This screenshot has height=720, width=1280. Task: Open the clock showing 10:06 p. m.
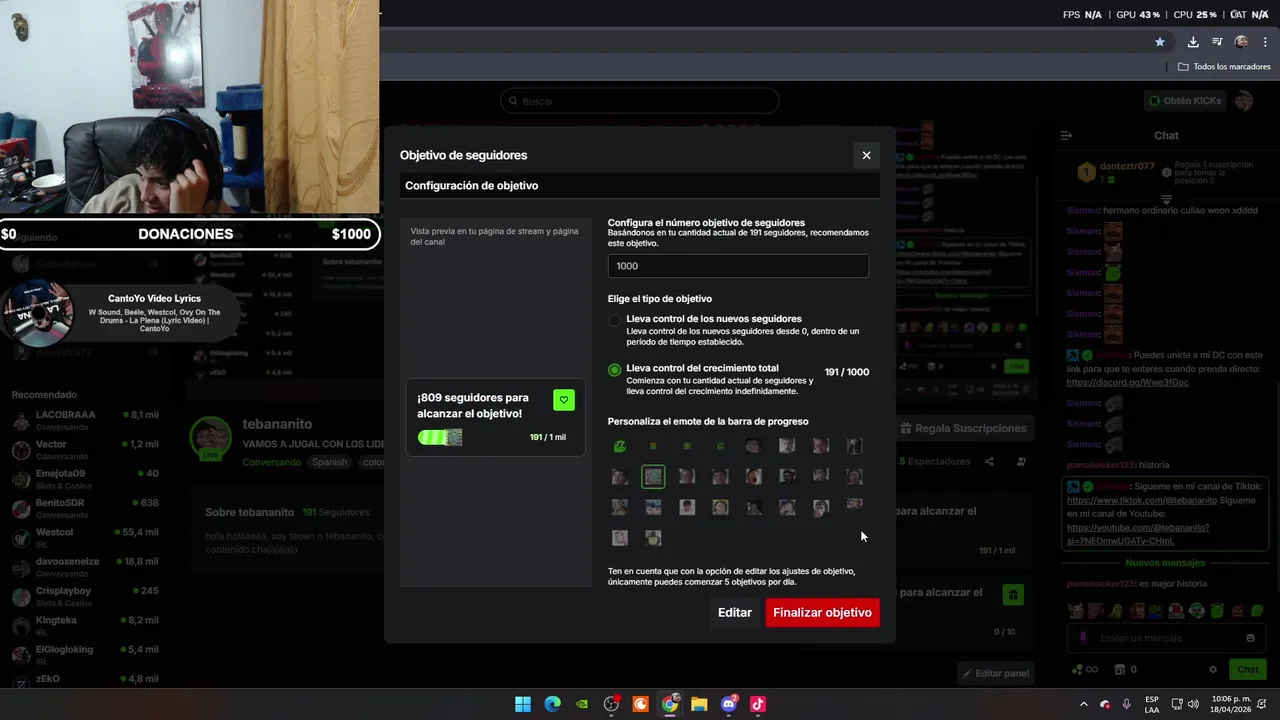click(x=1230, y=704)
